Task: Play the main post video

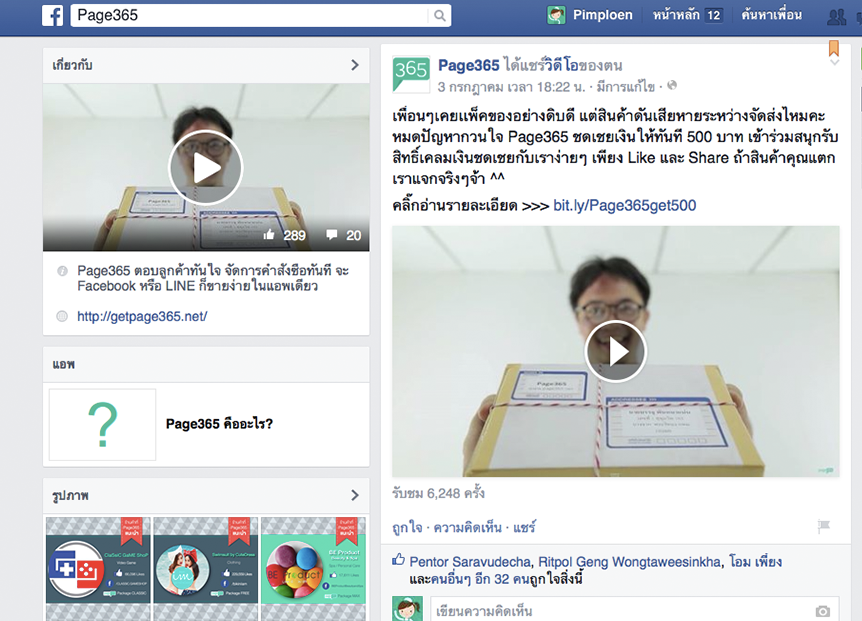Action: click(x=616, y=352)
